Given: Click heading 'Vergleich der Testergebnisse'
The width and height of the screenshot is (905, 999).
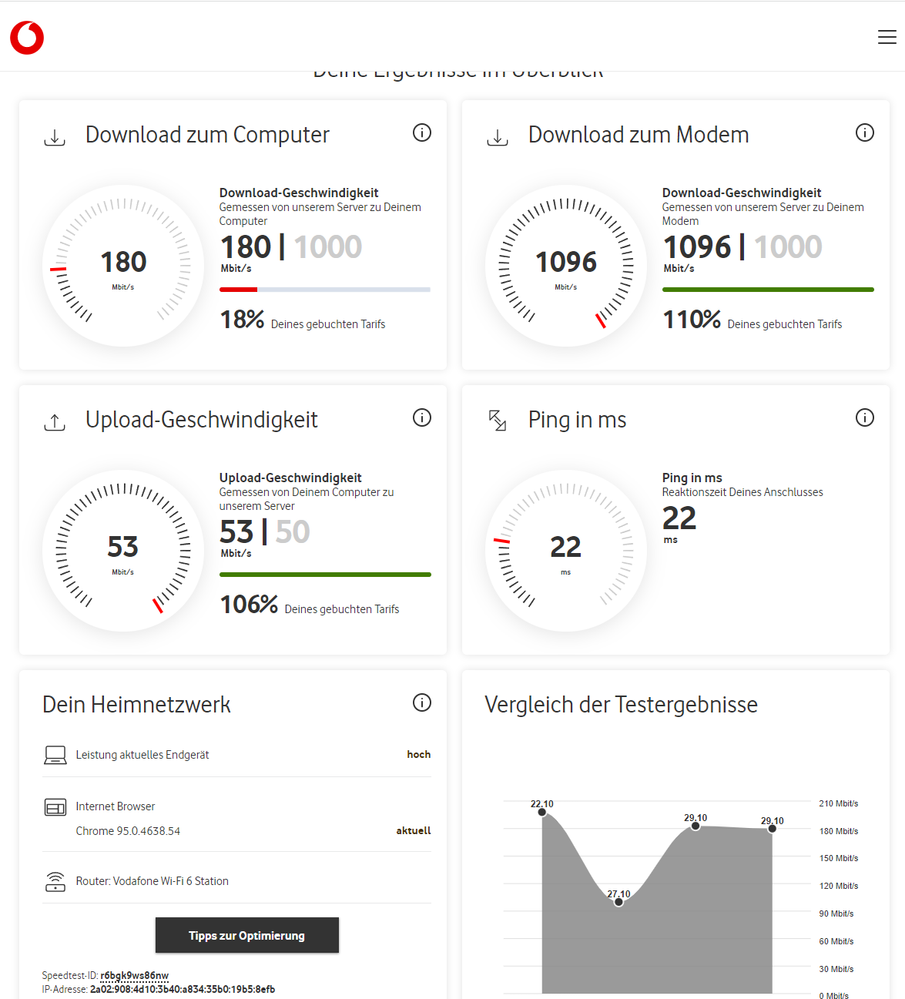Looking at the screenshot, I should 621,705.
